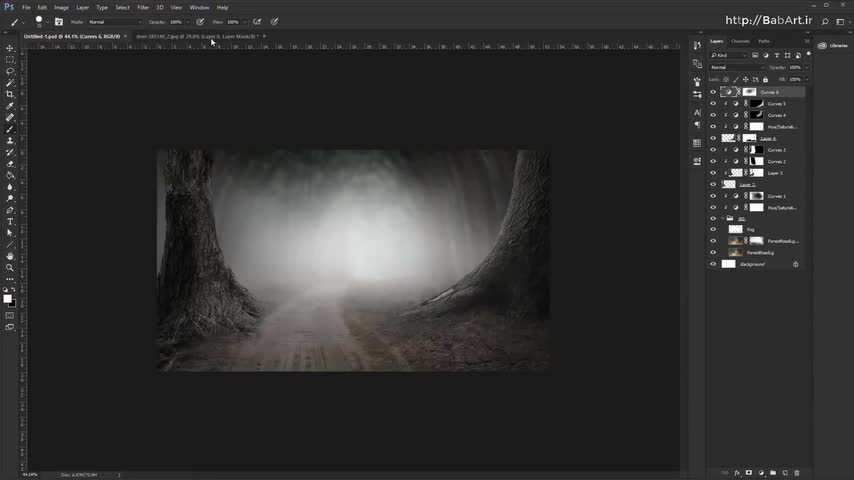Delete layer with trash icon

pyautogui.click(x=797, y=473)
